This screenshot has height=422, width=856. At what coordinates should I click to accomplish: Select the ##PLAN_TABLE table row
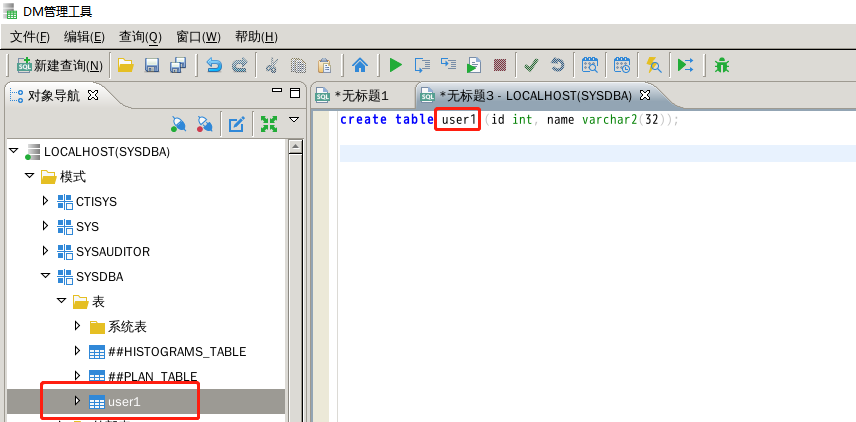[x=152, y=376]
